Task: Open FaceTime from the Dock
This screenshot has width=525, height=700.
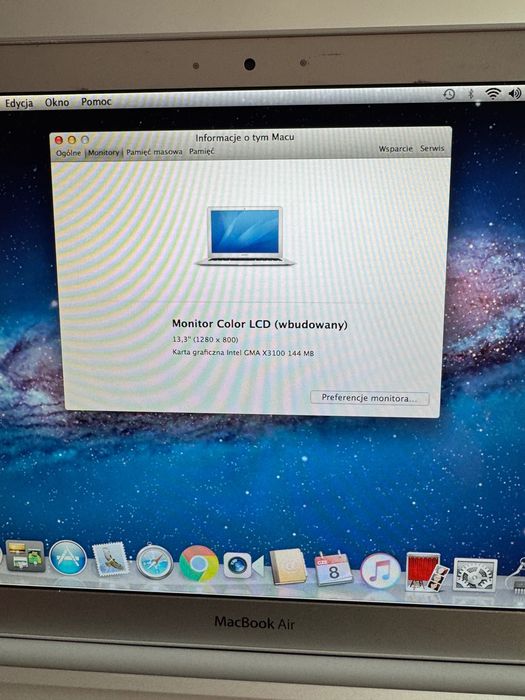Action: 243,565
